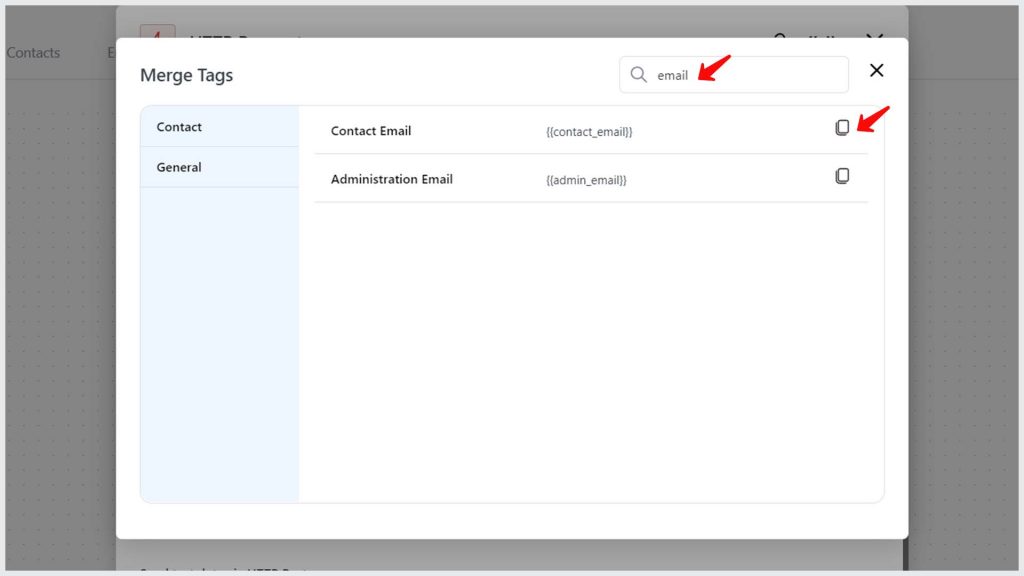This screenshot has width=1024, height=576.
Task: Click the Administration Email label
Action: 392,179
